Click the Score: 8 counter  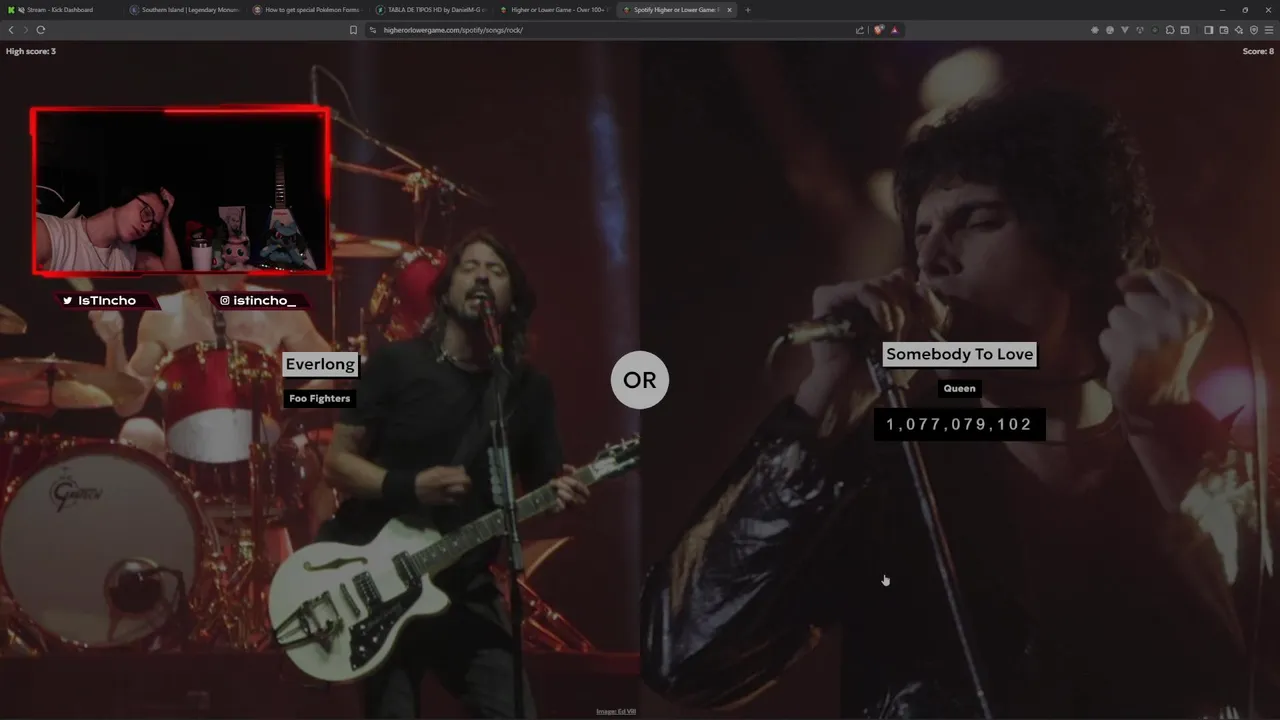[1258, 51]
